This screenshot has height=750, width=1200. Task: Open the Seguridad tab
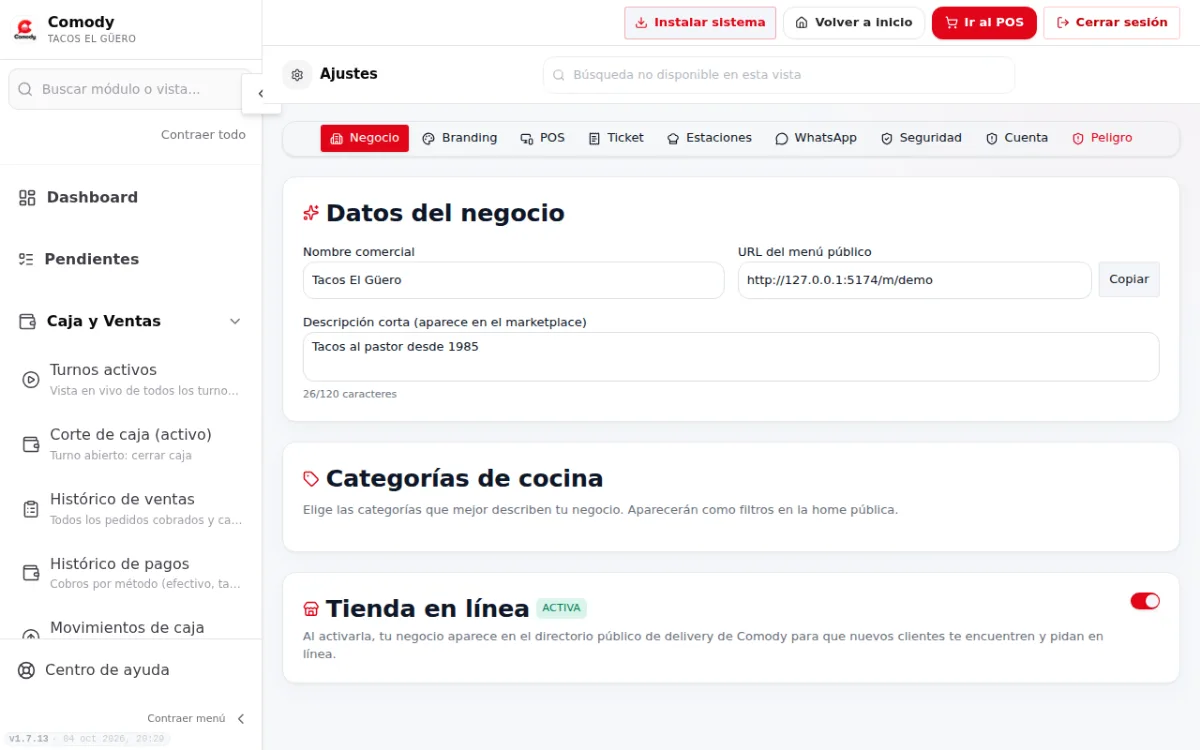point(921,138)
